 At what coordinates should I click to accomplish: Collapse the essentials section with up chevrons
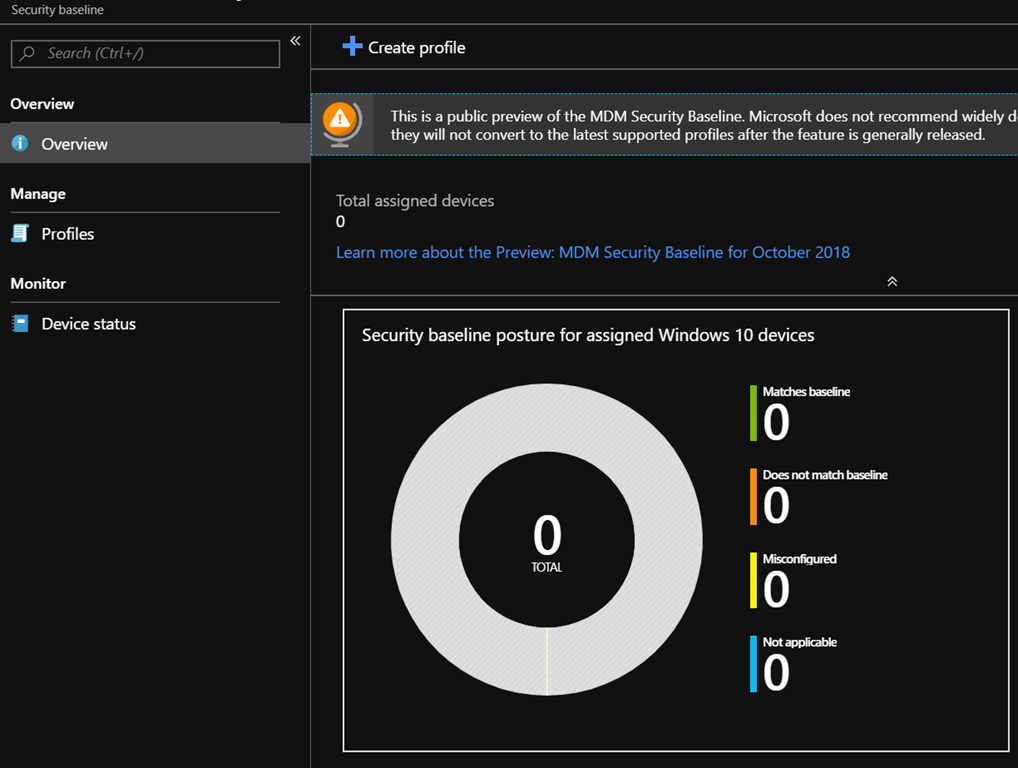click(892, 282)
